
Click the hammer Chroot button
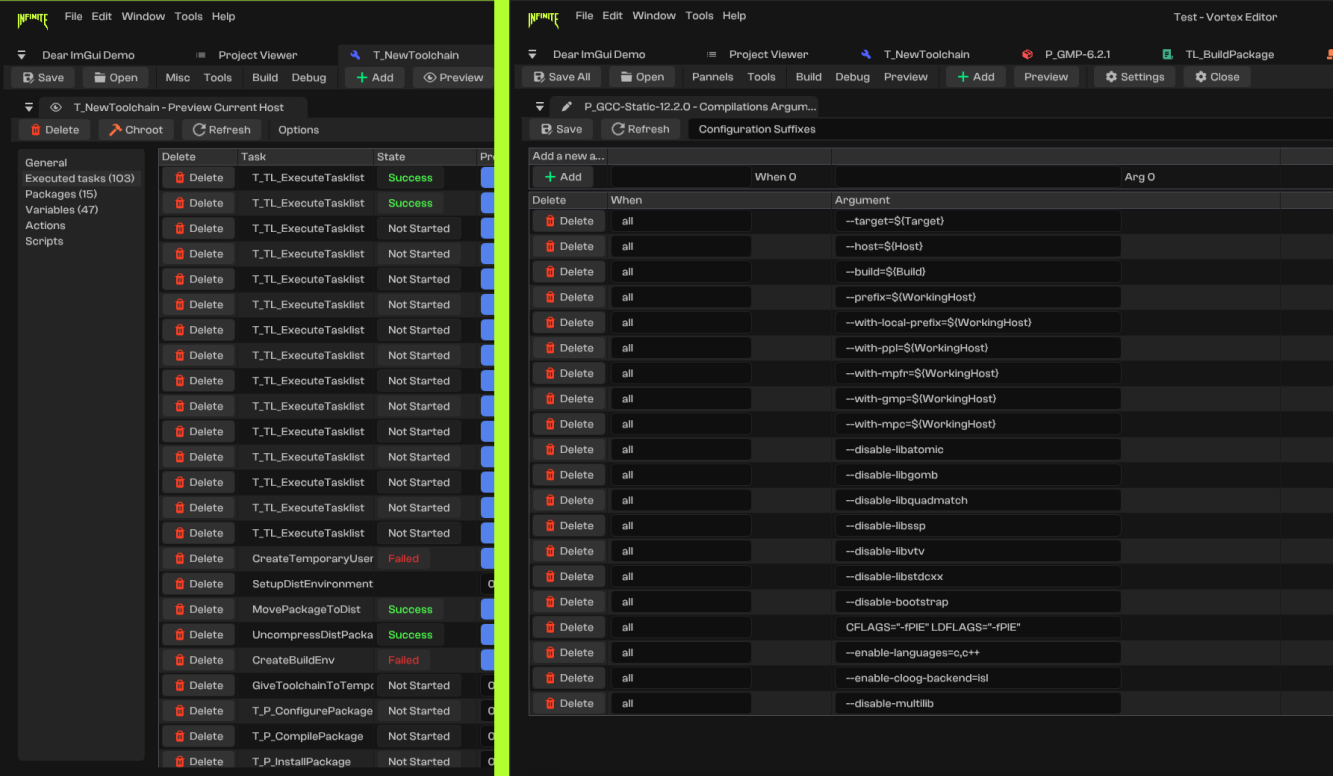click(136, 130)
